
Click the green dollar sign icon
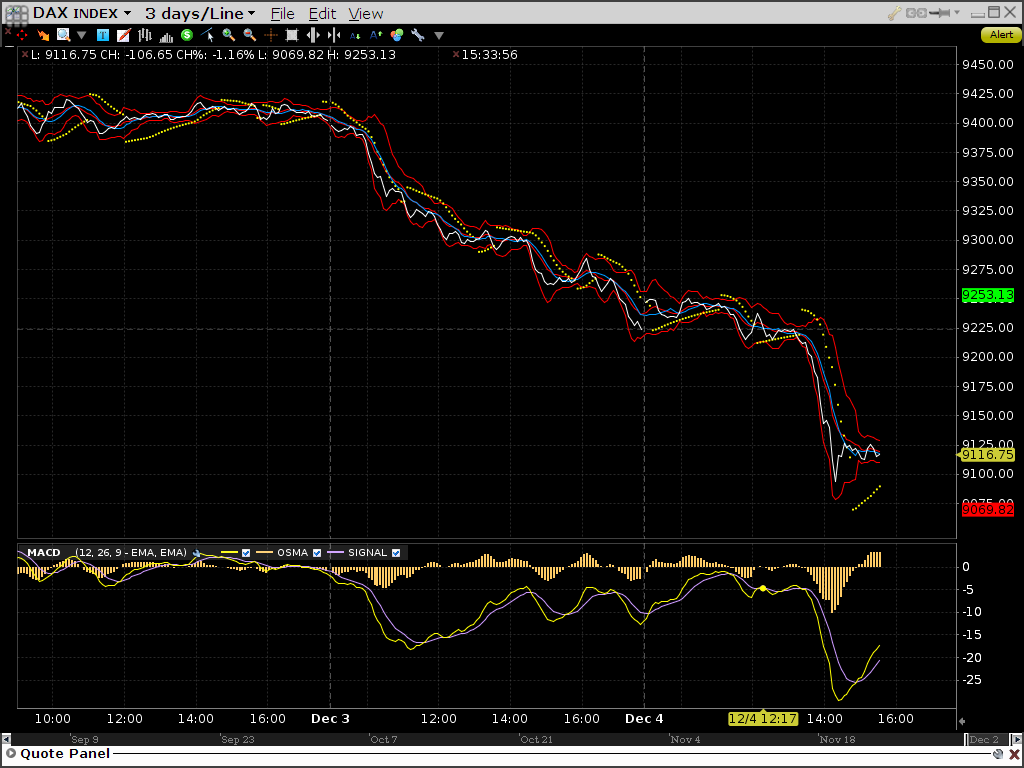pos(187,35)
